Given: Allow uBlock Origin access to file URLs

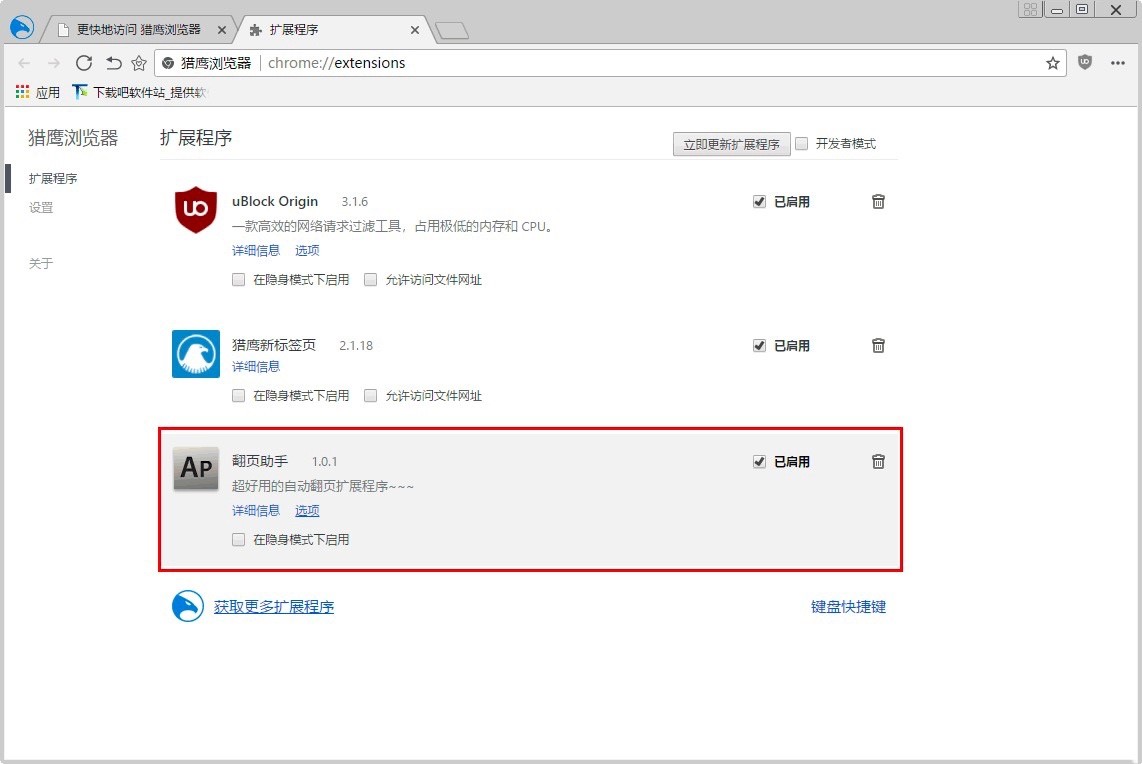Looking at the screenshot, I should 370,280.
